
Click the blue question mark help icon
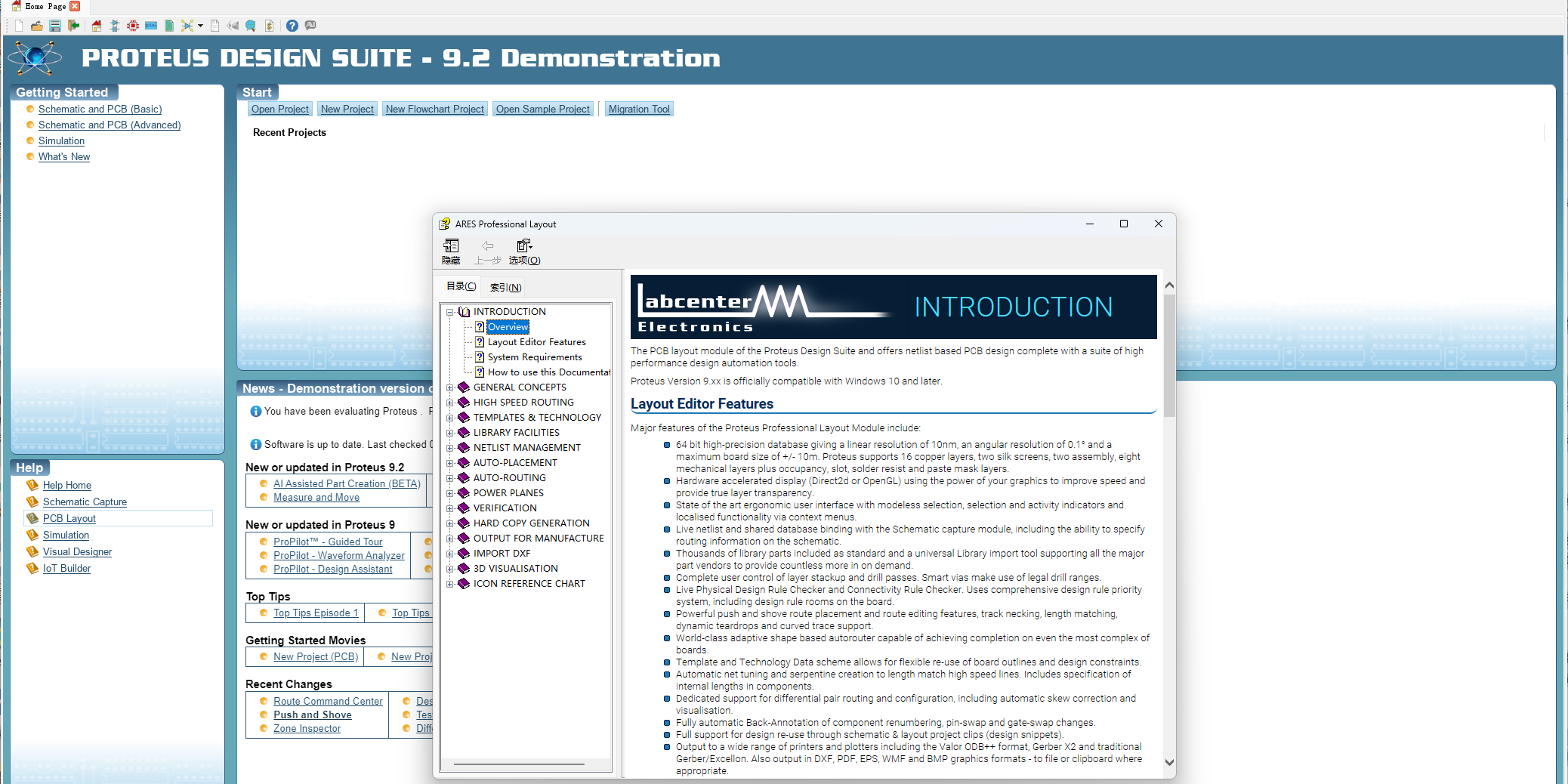click(x=292, y=26)
